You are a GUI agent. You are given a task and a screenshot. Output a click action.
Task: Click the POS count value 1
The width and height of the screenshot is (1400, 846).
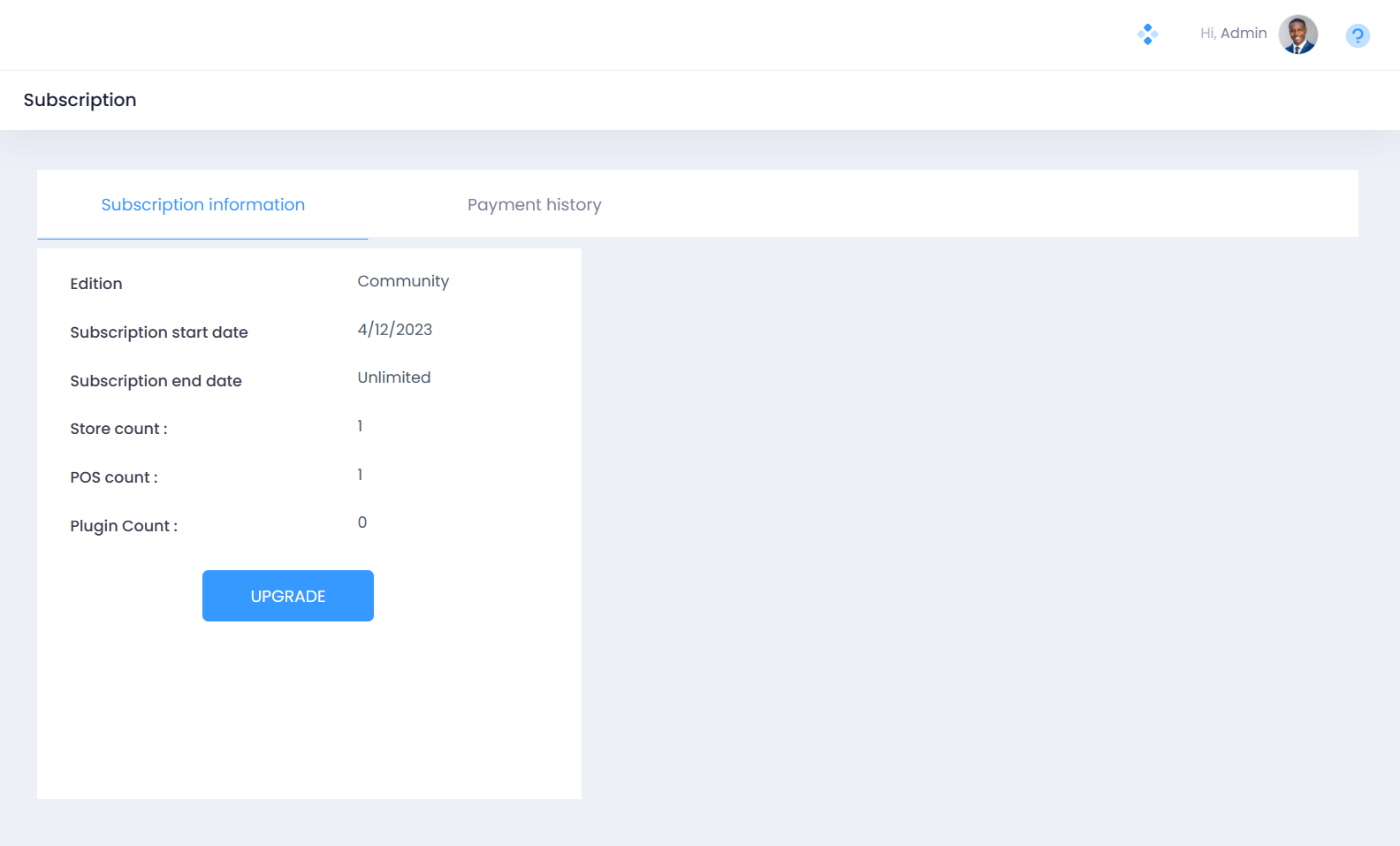[361, 475]
